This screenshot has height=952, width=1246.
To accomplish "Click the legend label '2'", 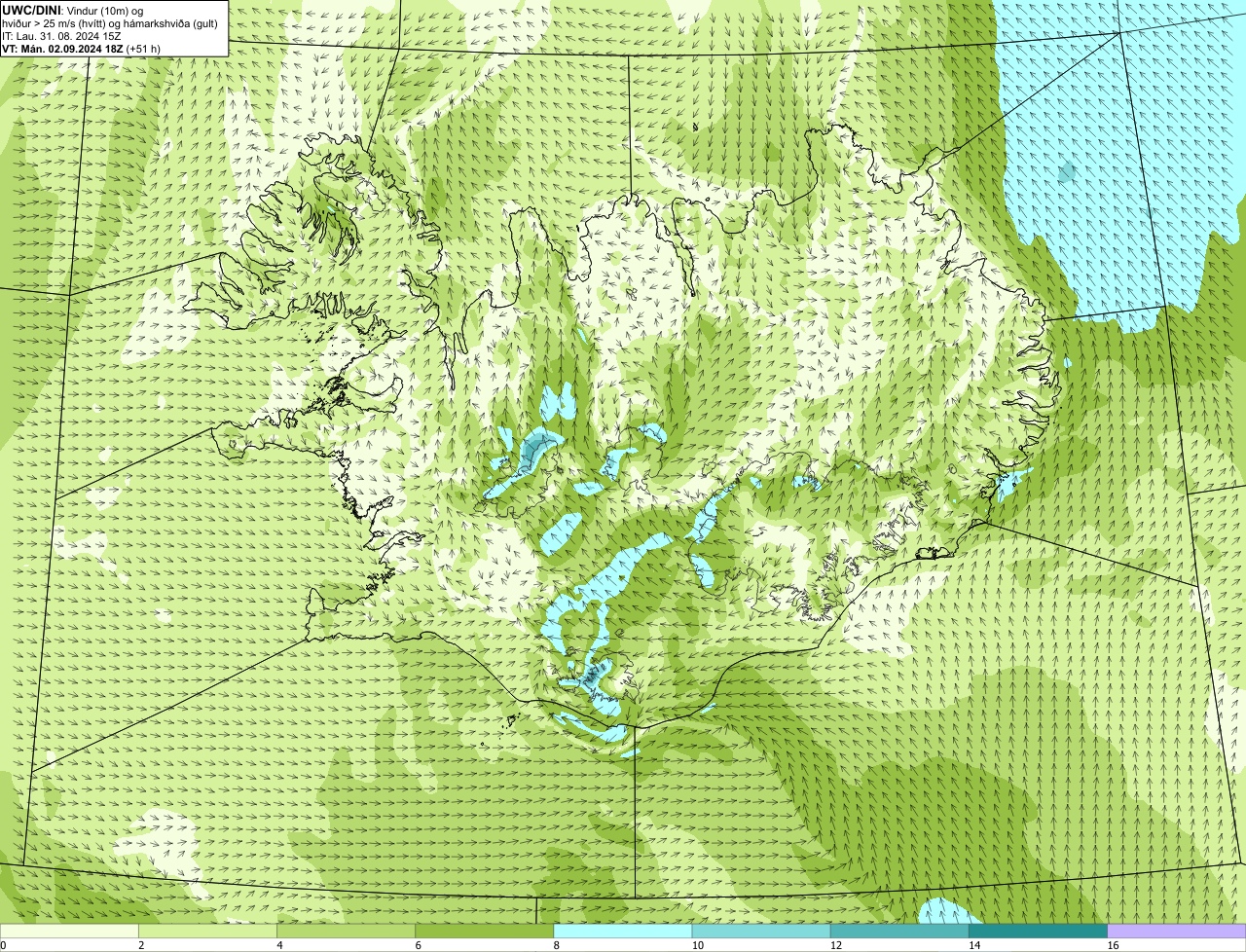I will 141,945.
